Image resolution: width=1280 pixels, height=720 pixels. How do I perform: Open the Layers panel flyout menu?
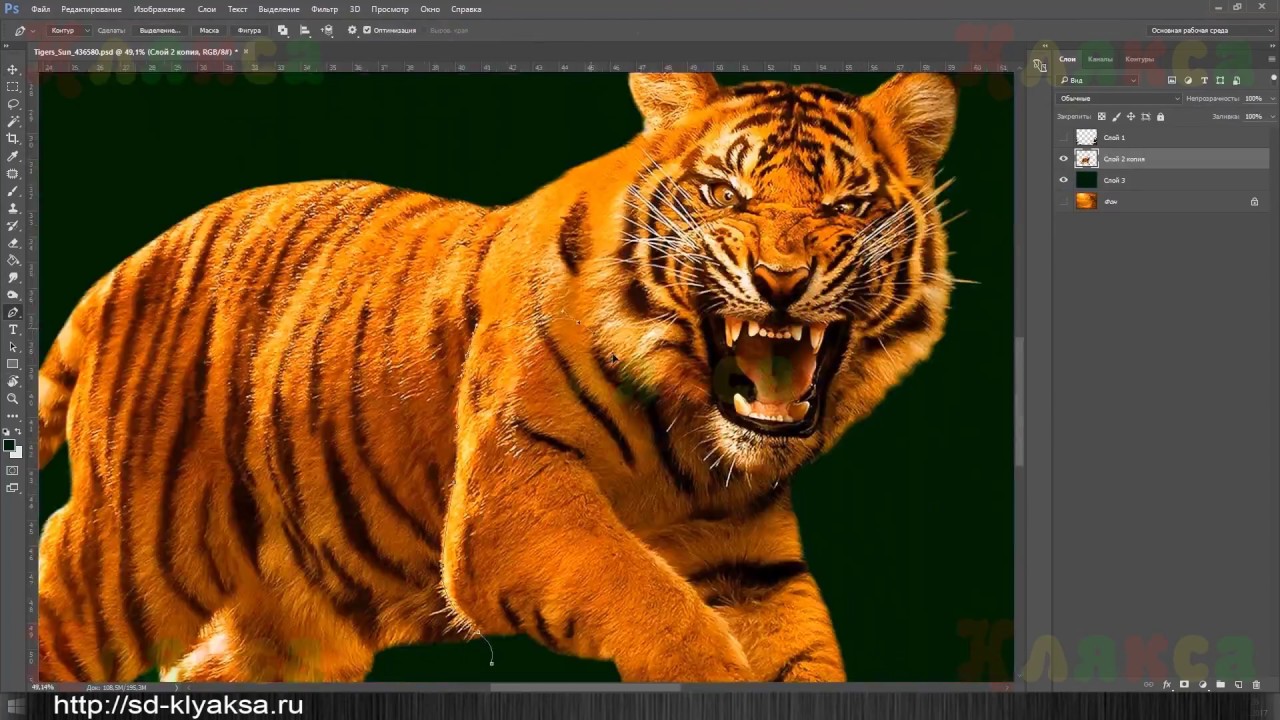tap(1272, 59)
